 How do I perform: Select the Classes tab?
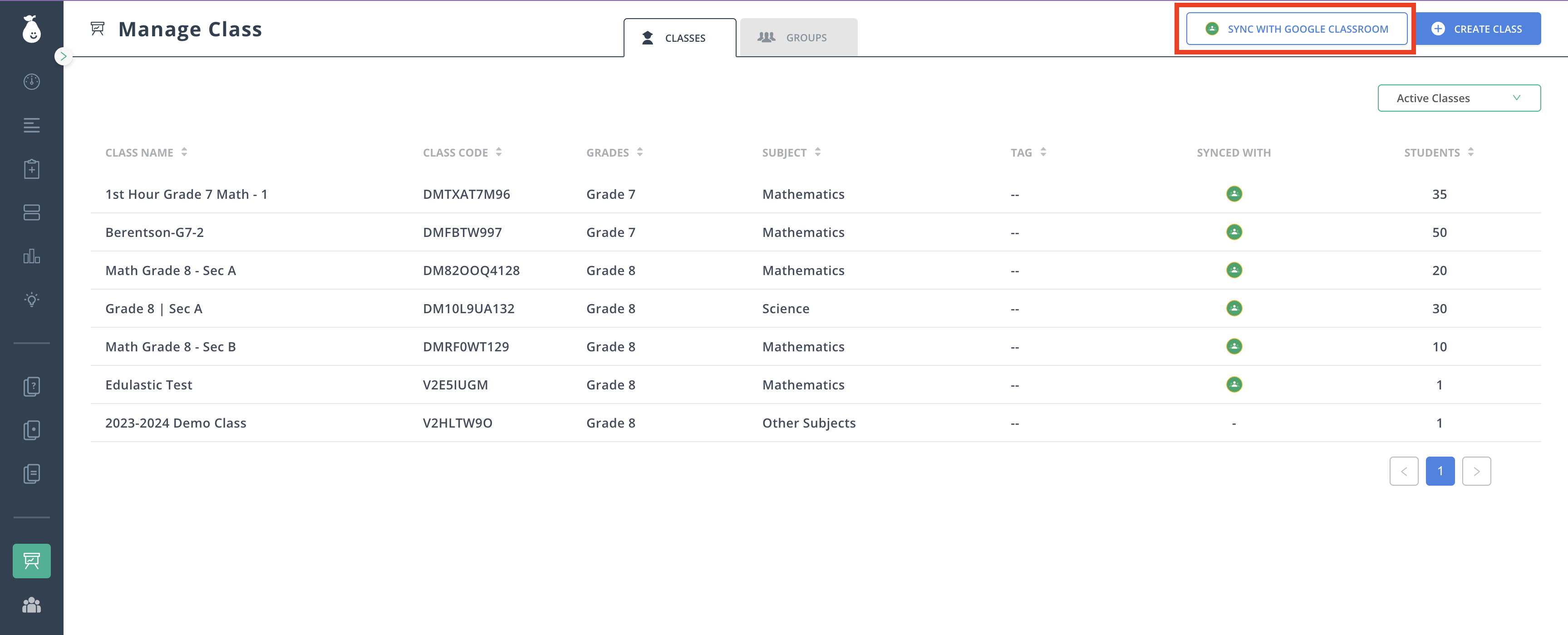click(x=679, y=38)
